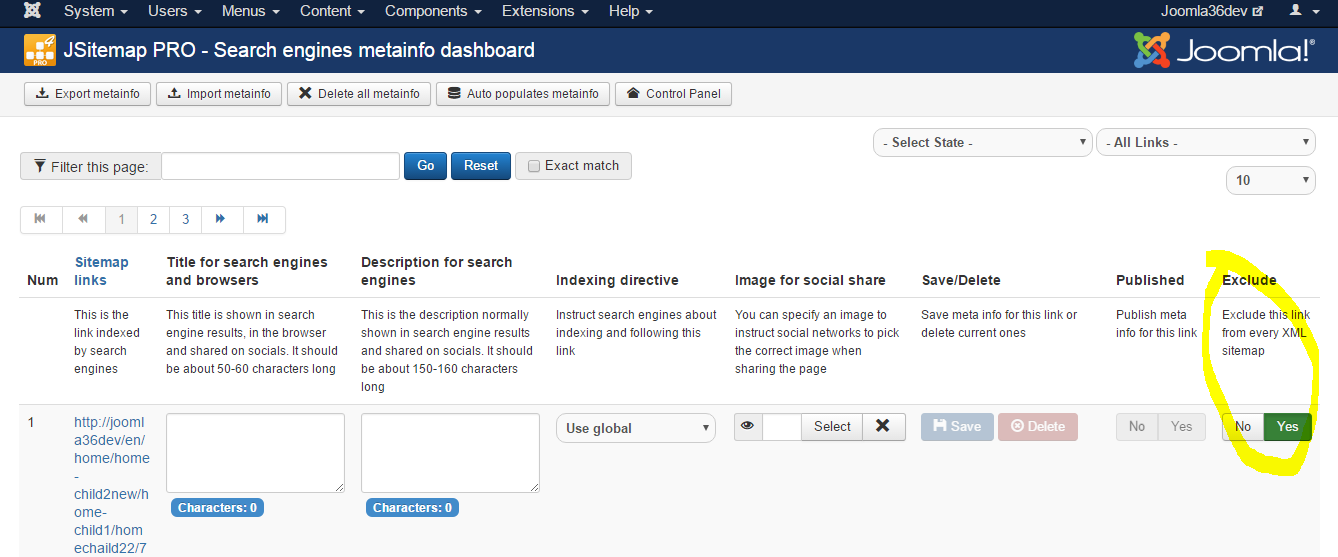Jump to last page pagination icon

[263, 219]
